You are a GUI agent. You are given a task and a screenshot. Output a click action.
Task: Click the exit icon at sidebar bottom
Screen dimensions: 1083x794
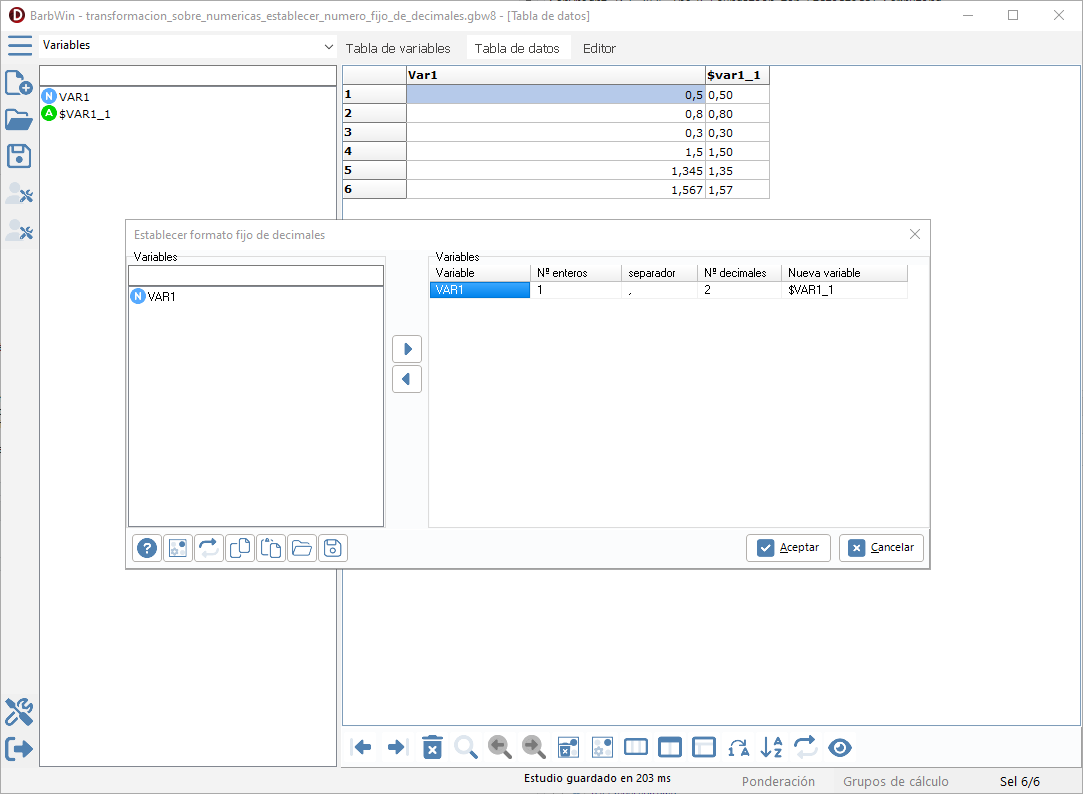18,749
